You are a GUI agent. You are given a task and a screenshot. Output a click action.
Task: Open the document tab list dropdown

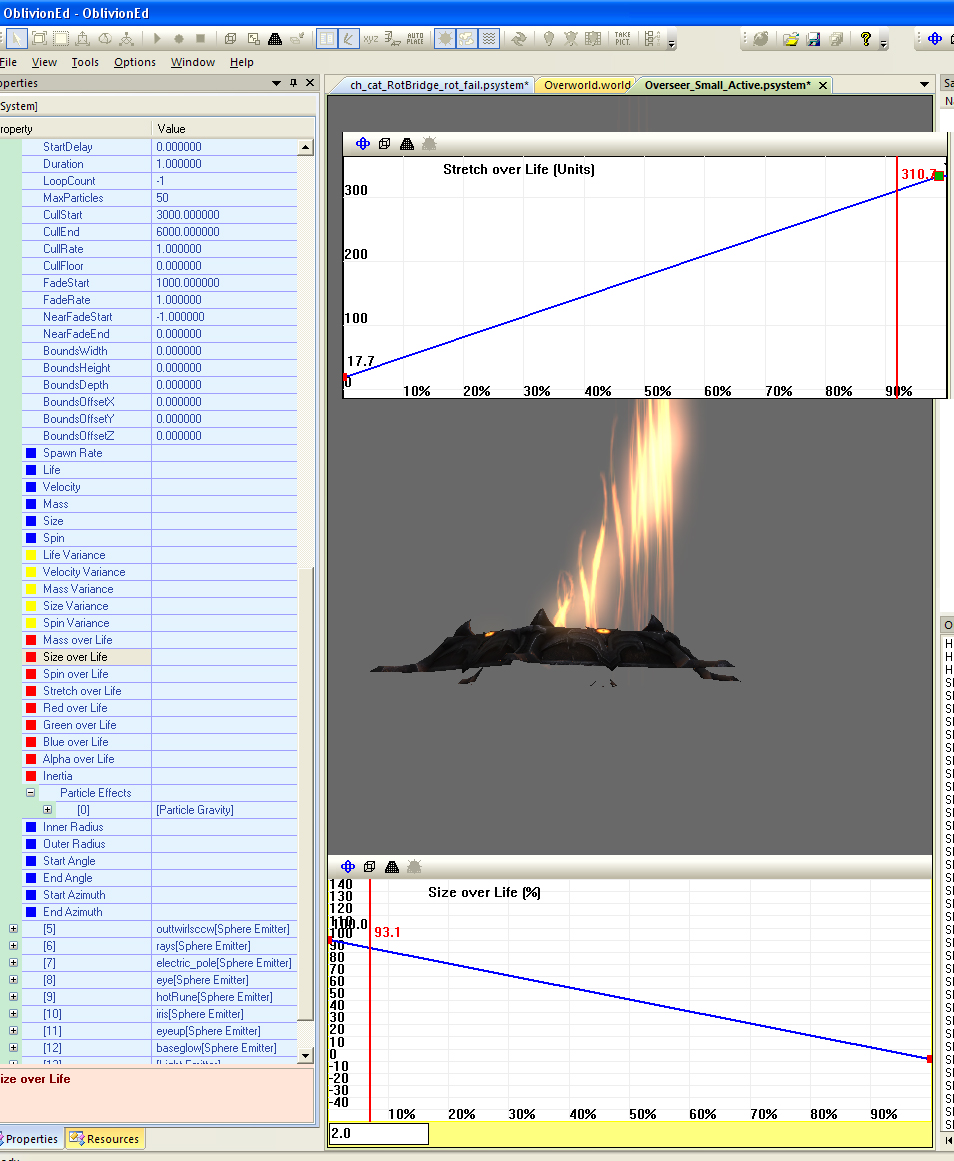click(x=924, y=84)
